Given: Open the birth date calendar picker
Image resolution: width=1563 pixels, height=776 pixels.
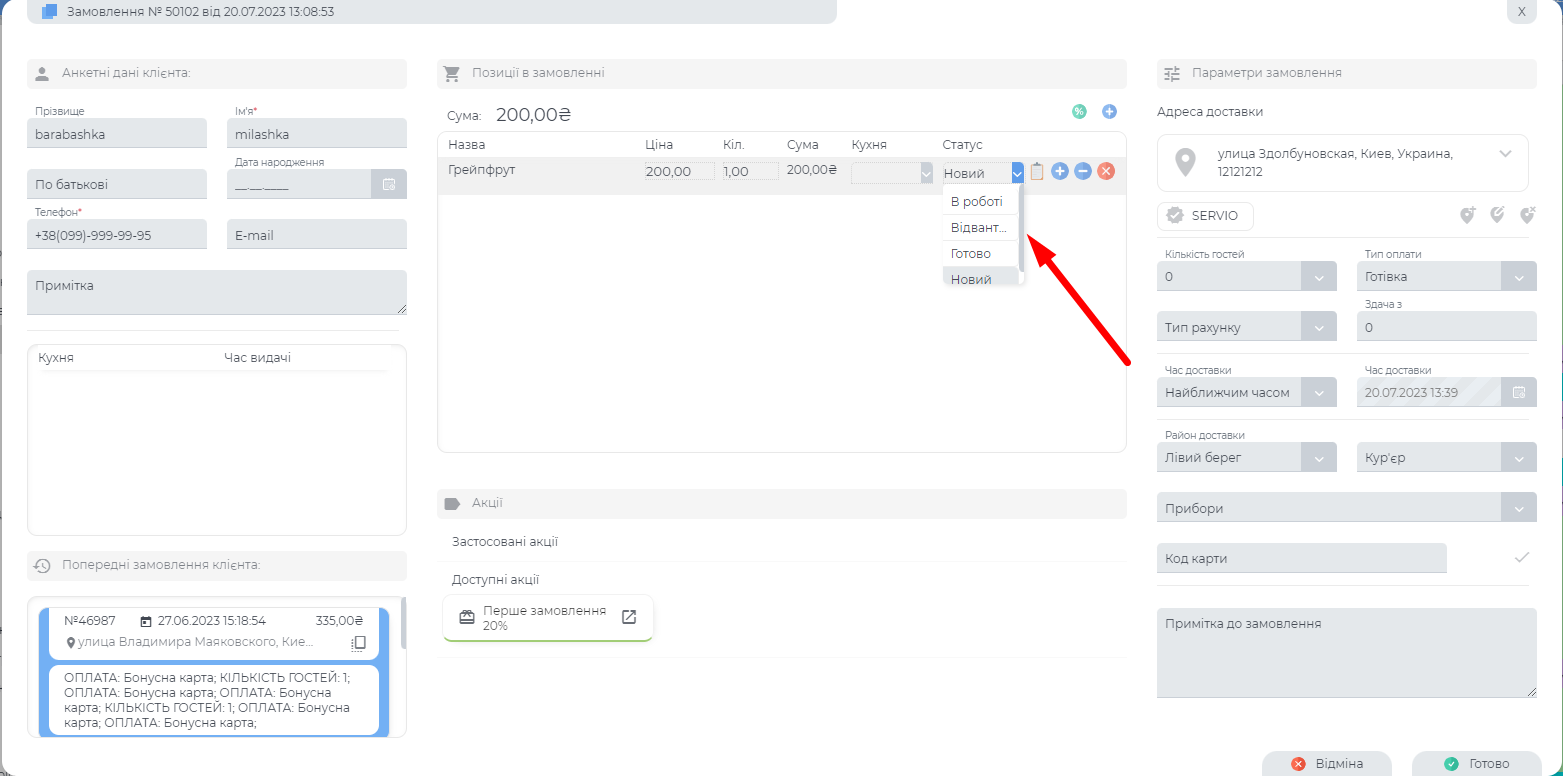Looking at the screenshot, I should tap(389, 185).
